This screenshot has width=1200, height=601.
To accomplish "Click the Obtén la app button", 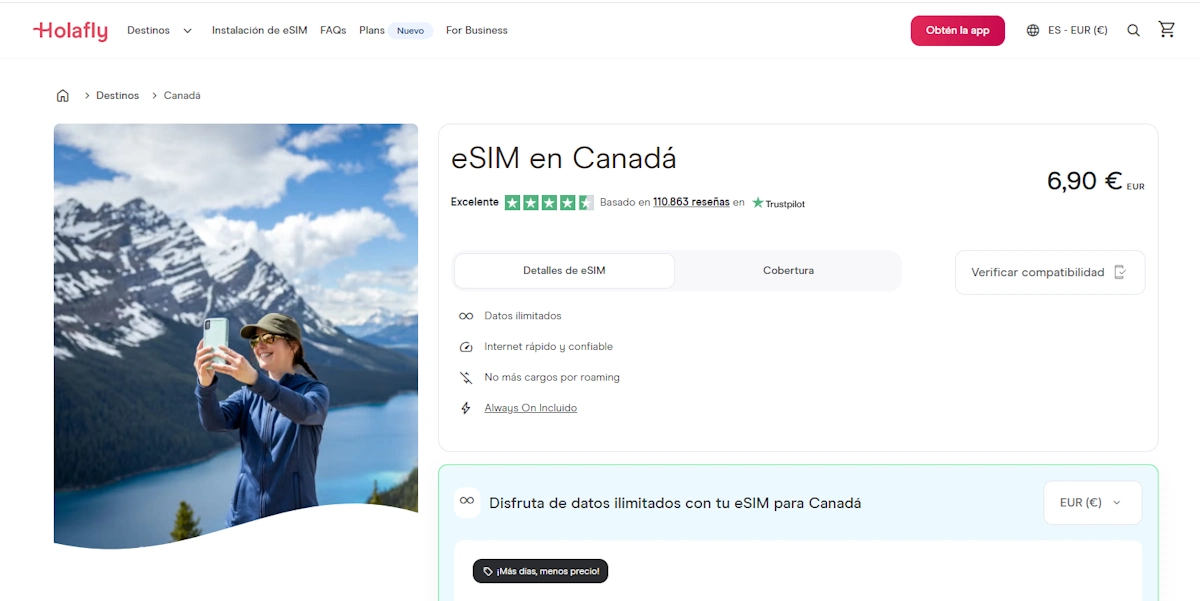I will (x=957, y=31).
